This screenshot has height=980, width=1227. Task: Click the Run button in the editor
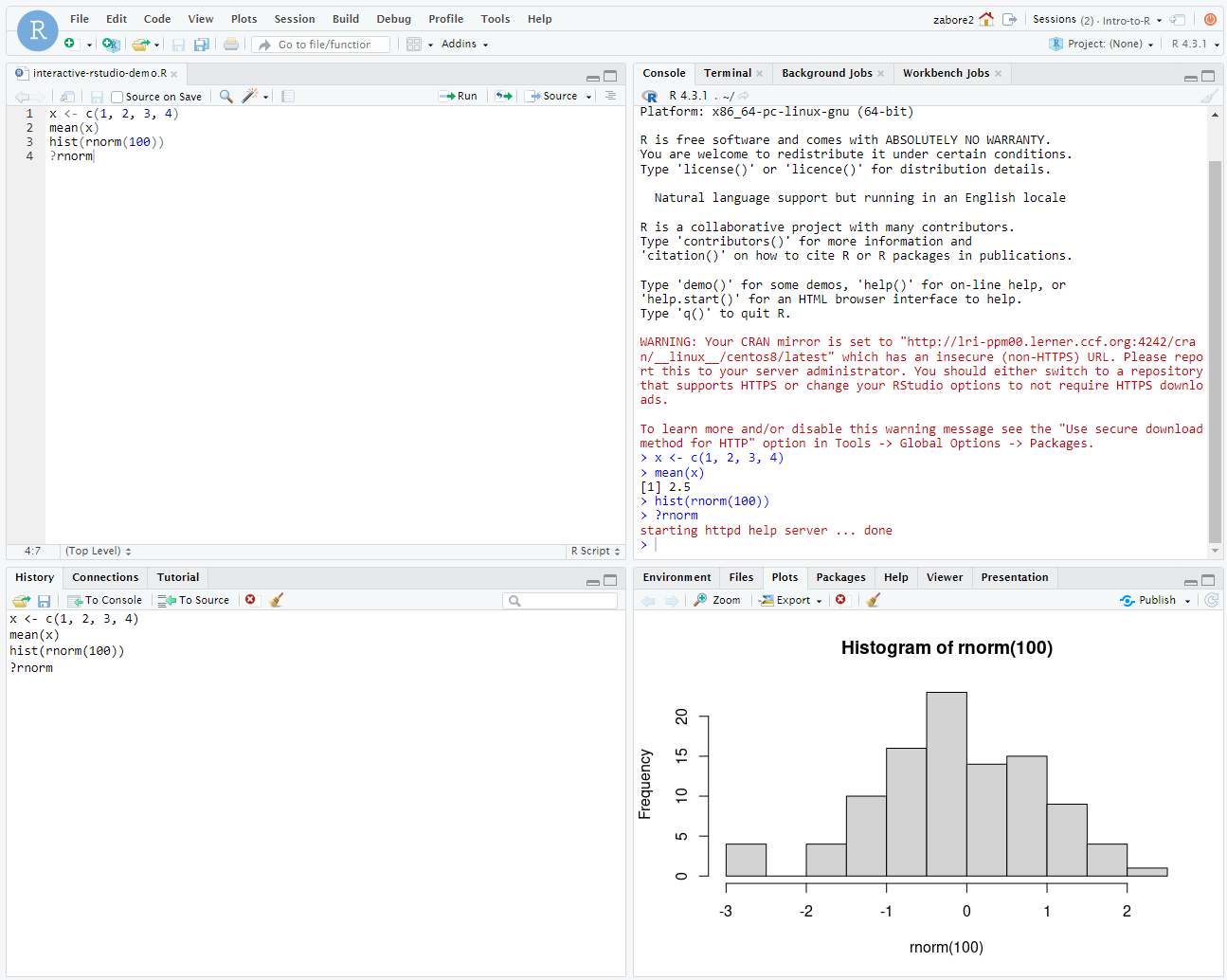click(459, 96)
